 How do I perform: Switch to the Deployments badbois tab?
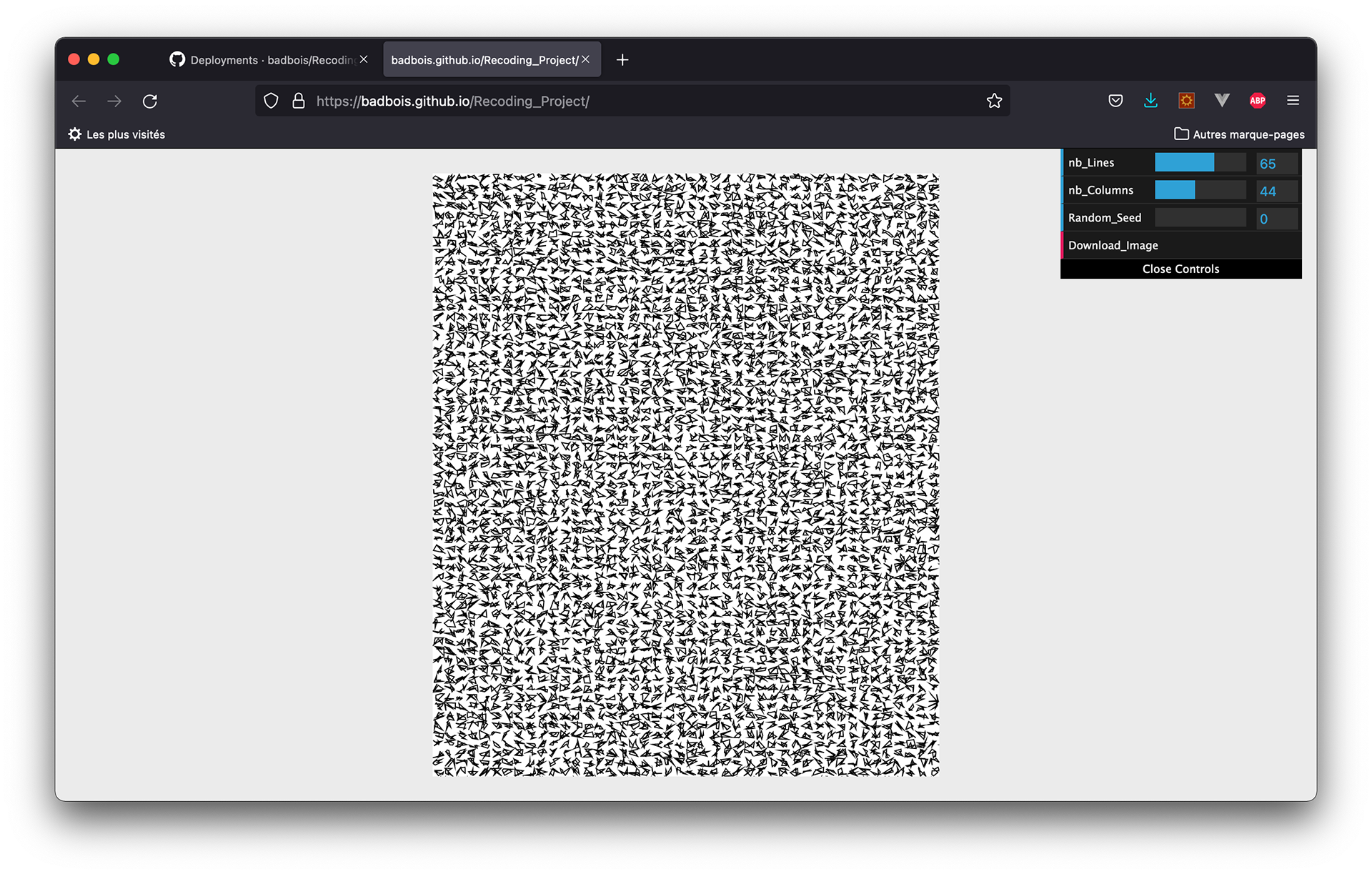[x=268, y=59]
